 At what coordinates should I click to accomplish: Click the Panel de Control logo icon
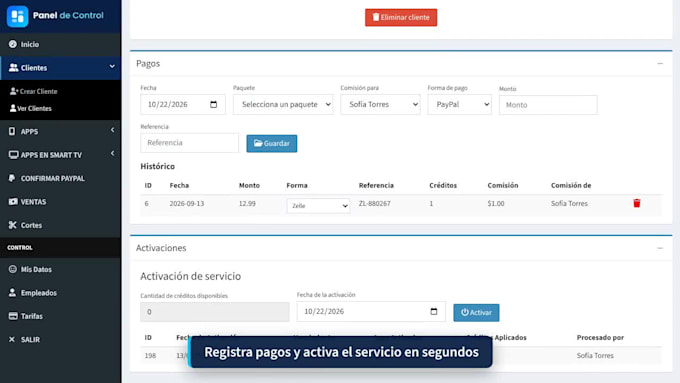point(17,16)
